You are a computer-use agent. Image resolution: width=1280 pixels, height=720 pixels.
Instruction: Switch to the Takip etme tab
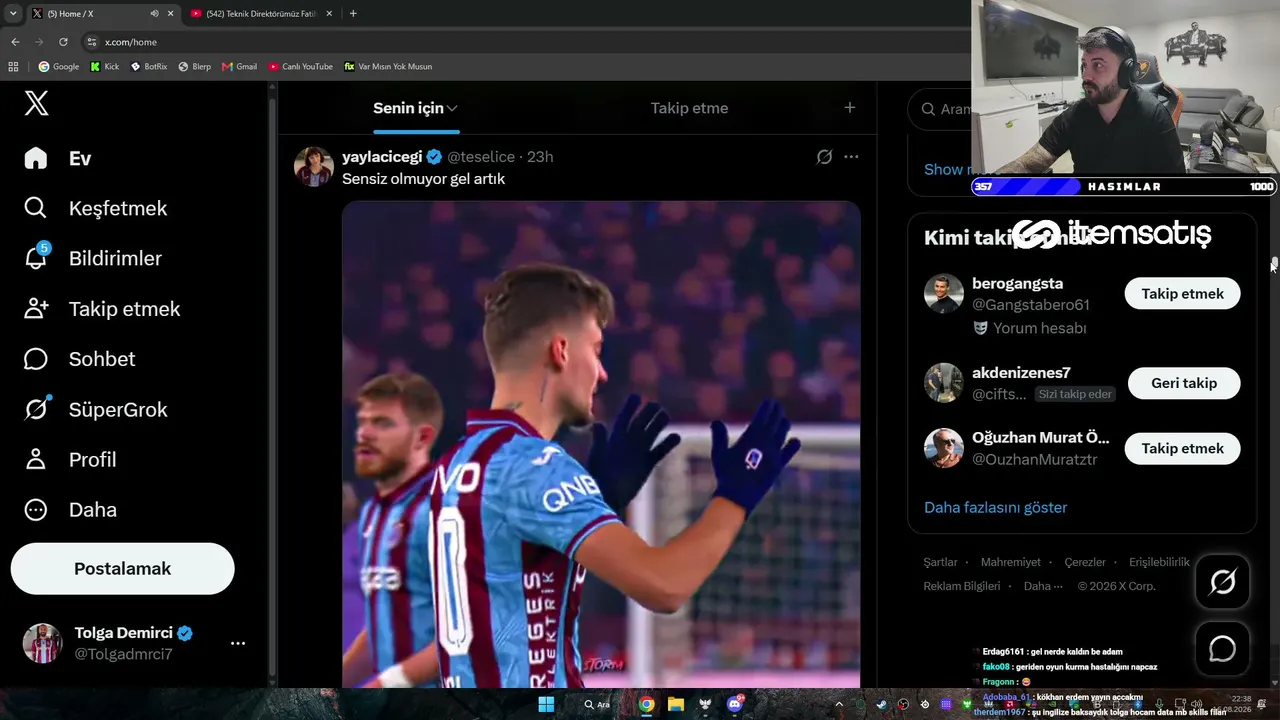[689, 108]
